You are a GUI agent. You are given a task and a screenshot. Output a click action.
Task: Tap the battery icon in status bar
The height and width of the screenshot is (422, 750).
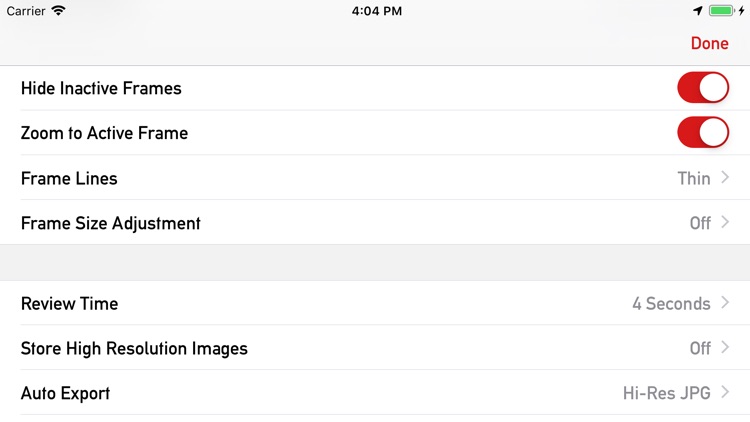tap(722, 11)
